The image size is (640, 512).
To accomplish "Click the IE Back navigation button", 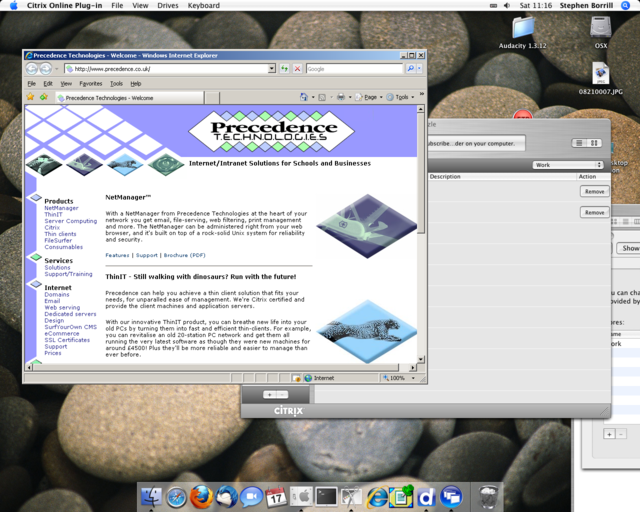I will click(31, 69).
